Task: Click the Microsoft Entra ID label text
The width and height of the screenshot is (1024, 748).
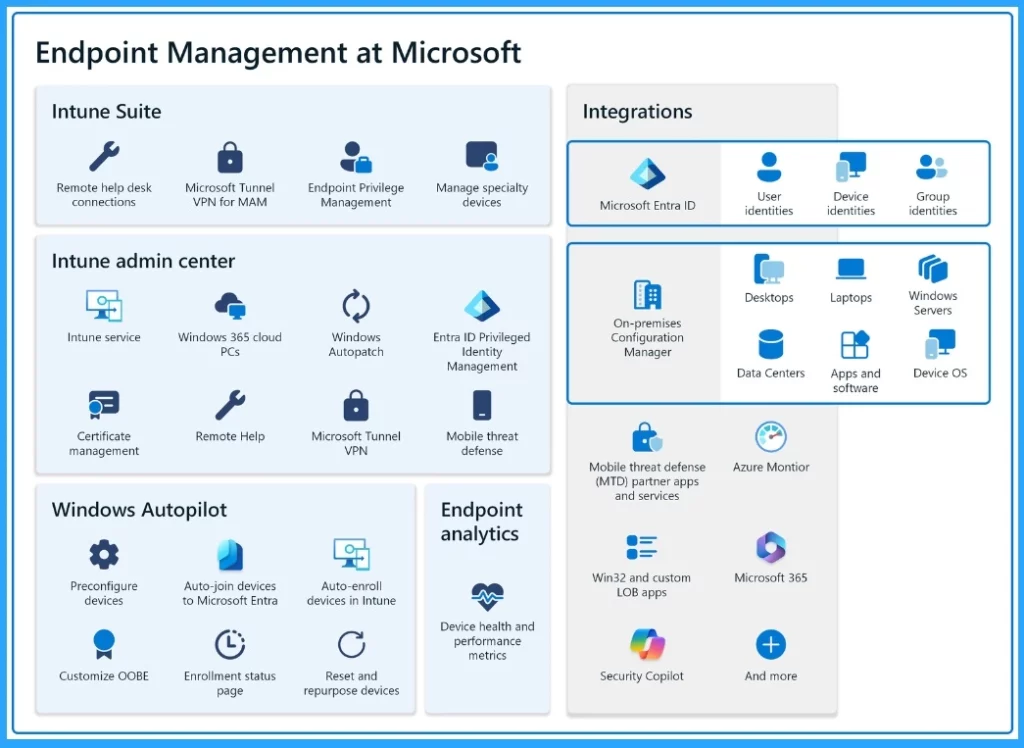Action: point(647,206)
